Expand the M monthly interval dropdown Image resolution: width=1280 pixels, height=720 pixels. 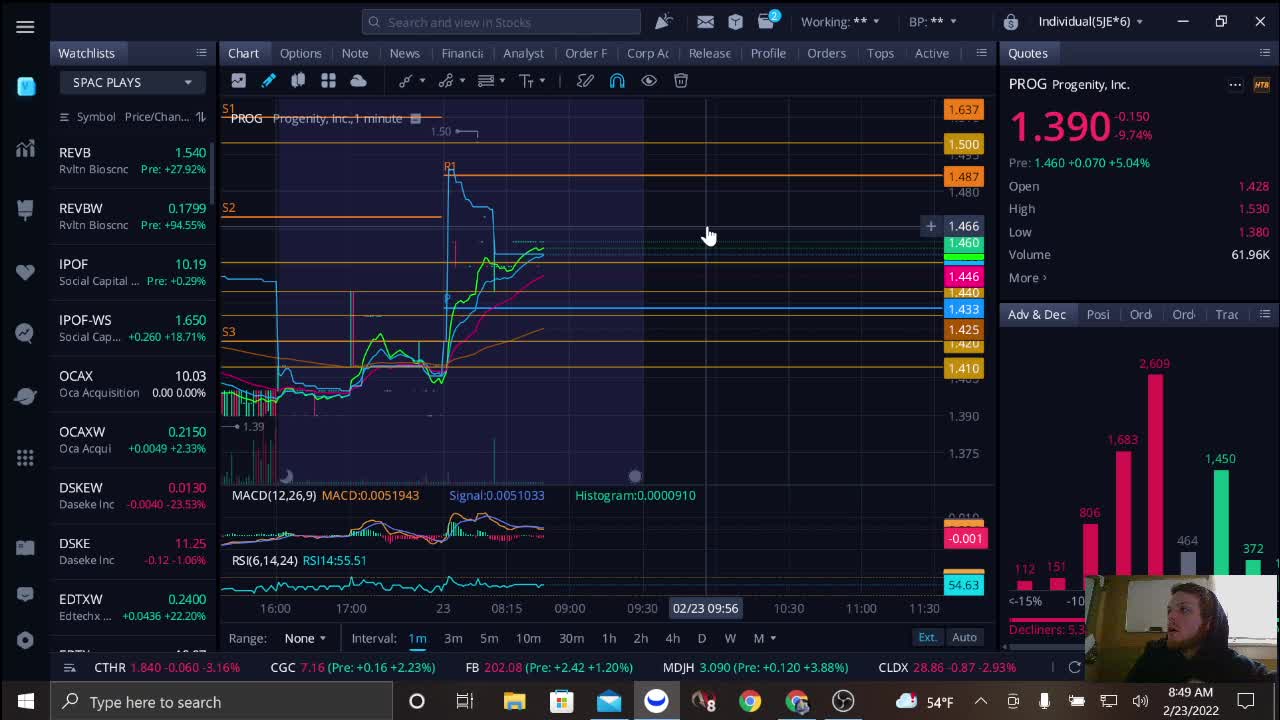763,638
